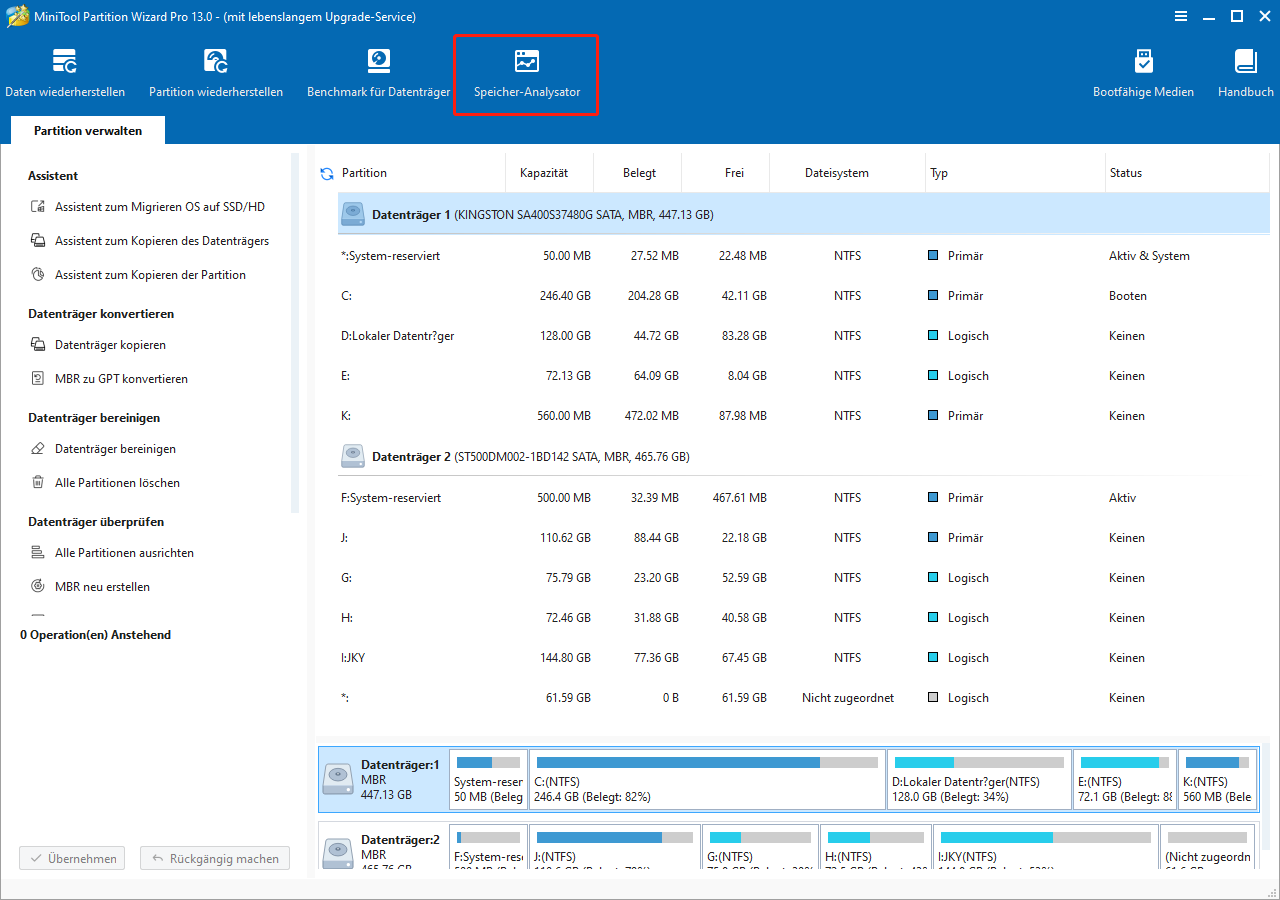Click Rückgängig machen
The height and width of the screenshot is (900, 1280).
pyautogui.click(x=214, y=857)
